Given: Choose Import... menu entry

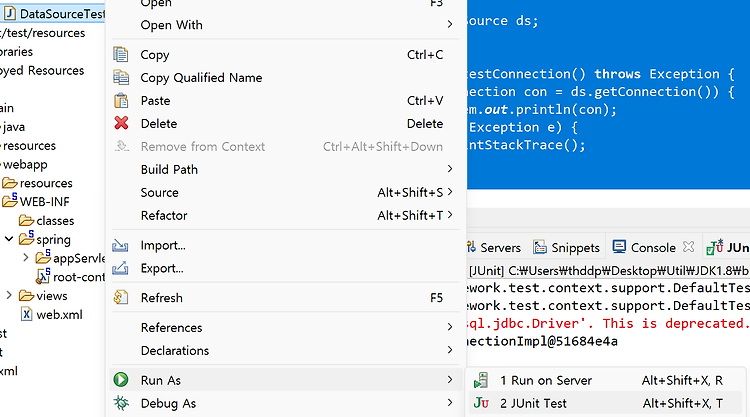Looking at the screenshot, I should [x=286, y=245].
